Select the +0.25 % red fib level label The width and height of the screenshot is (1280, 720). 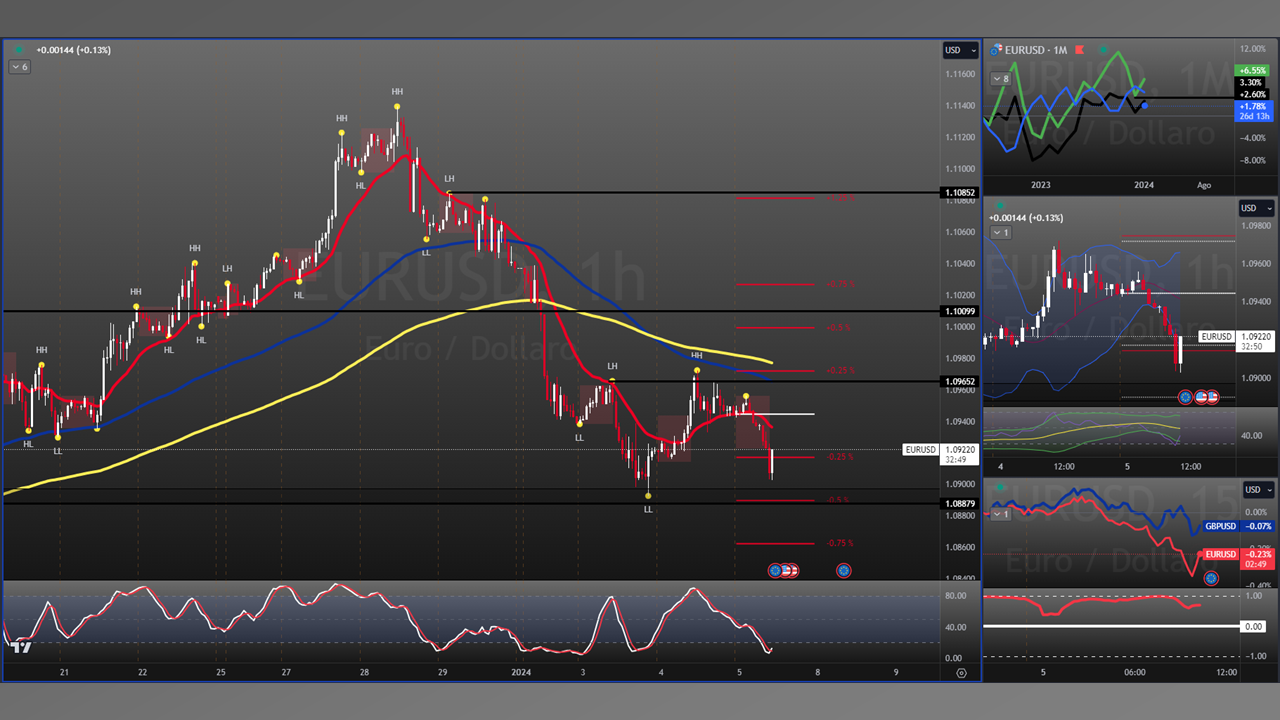click(x=840, y=370)
